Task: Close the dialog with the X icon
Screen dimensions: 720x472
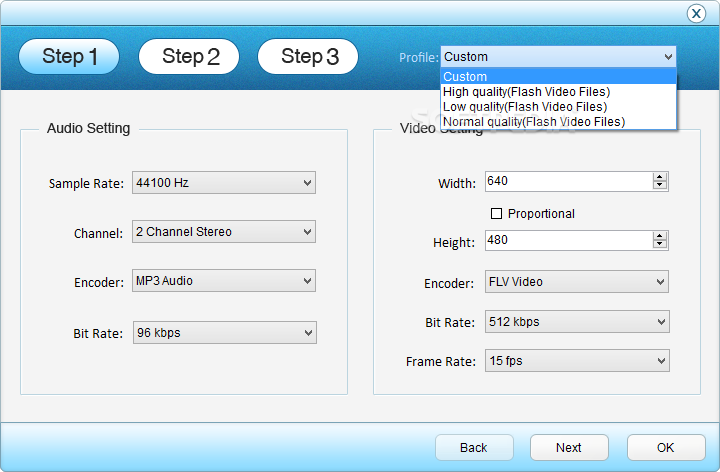Action: pyautogui.click(x=697, y=13)
